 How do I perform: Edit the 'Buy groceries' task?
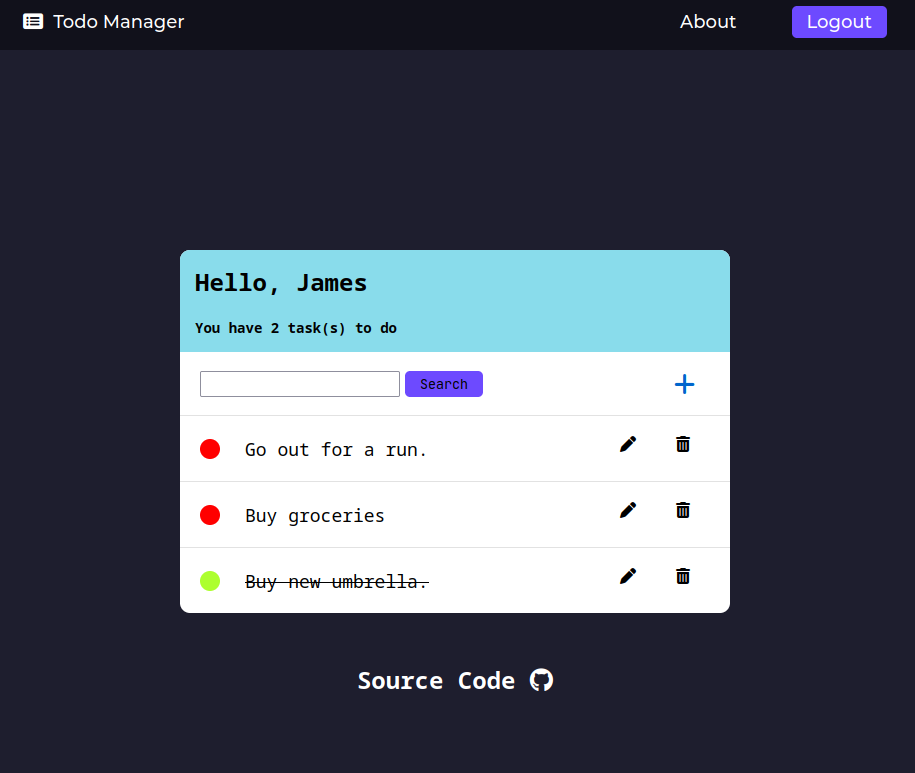click(627, 510)
